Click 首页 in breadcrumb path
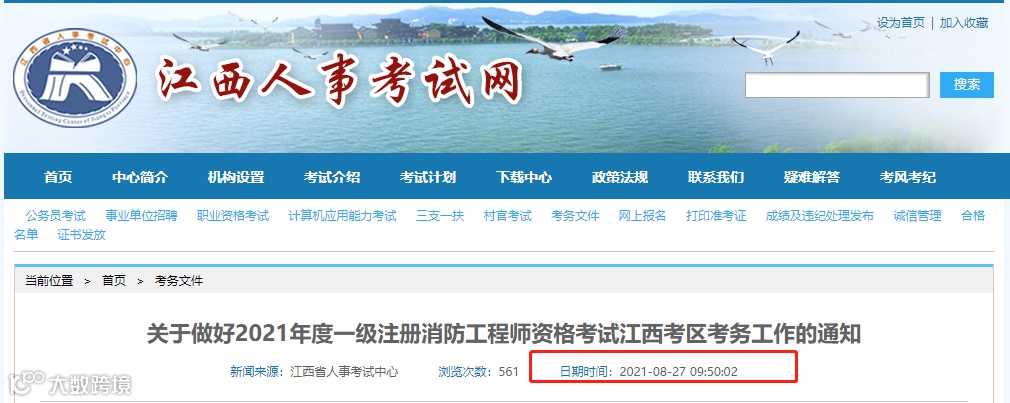This screenshot has height=403, width=1010. click(x=114, y=281)
